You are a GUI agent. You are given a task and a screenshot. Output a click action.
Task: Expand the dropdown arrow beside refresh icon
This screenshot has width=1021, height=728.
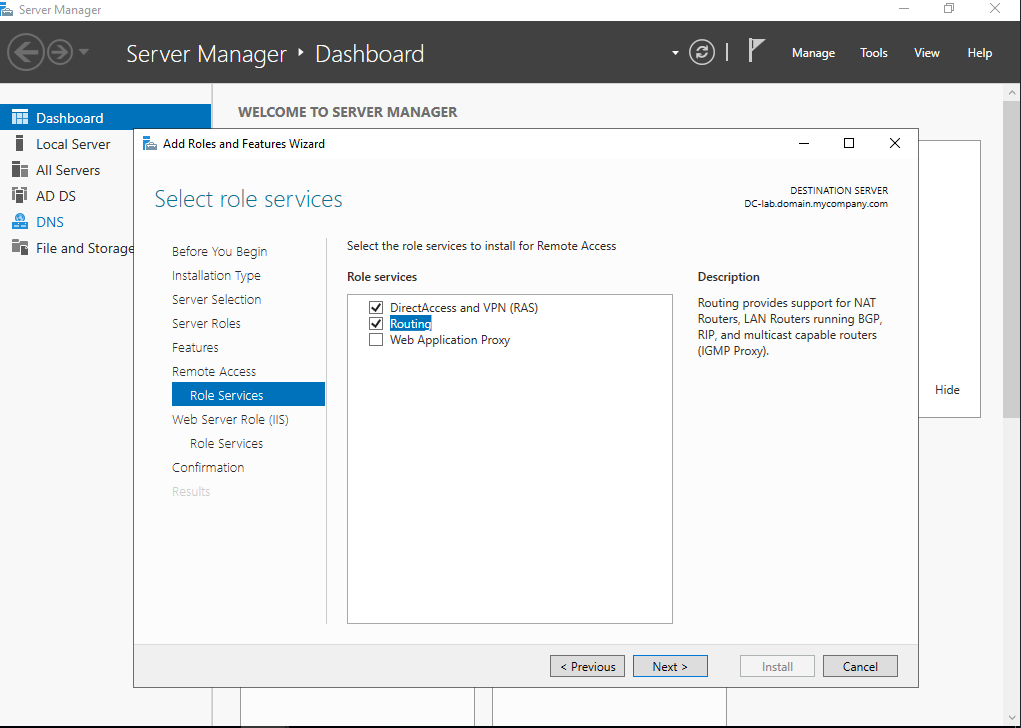click(676, 53)
